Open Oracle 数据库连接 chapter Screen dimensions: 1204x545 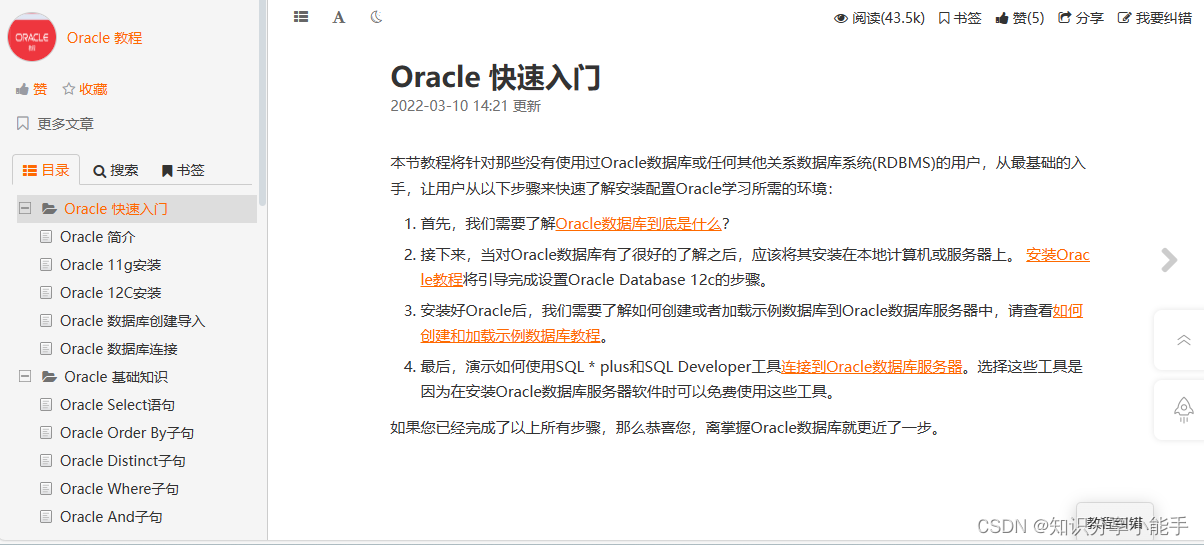coord(118,349)
